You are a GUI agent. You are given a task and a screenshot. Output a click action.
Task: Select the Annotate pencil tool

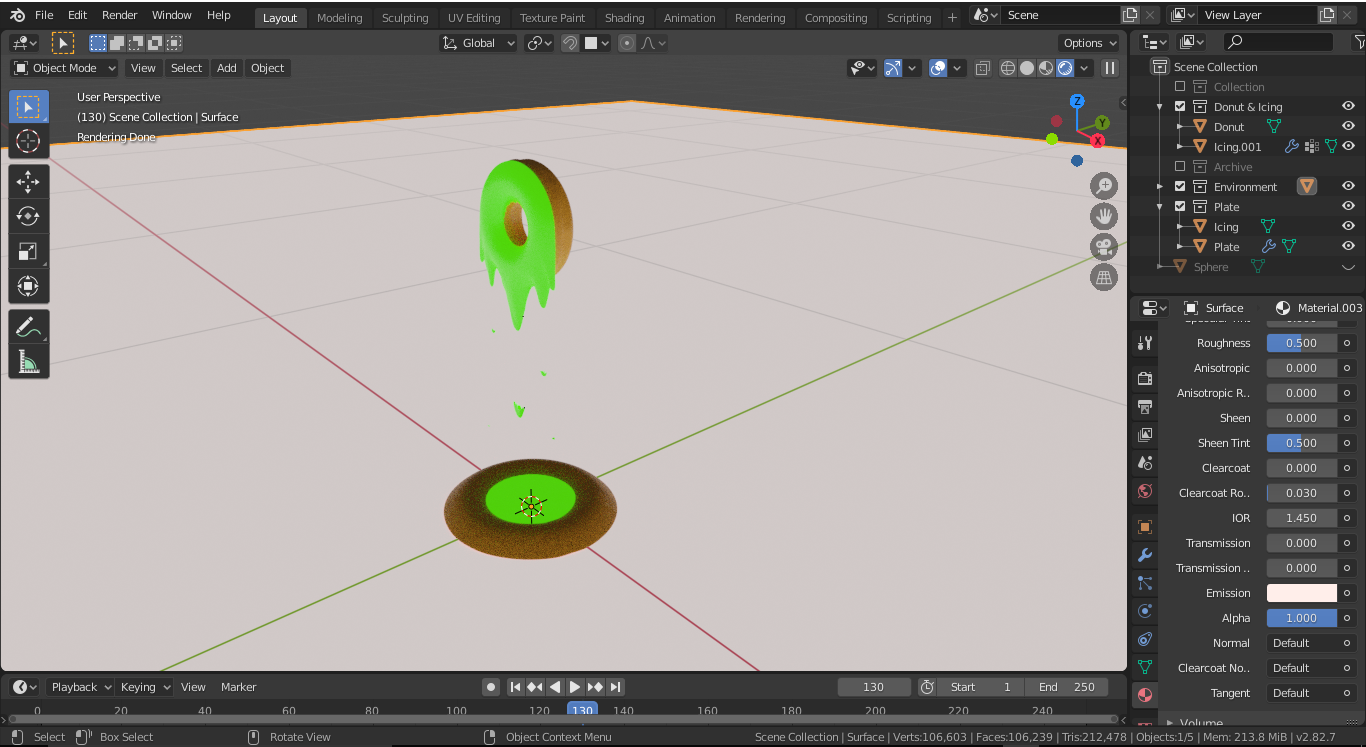28,326
